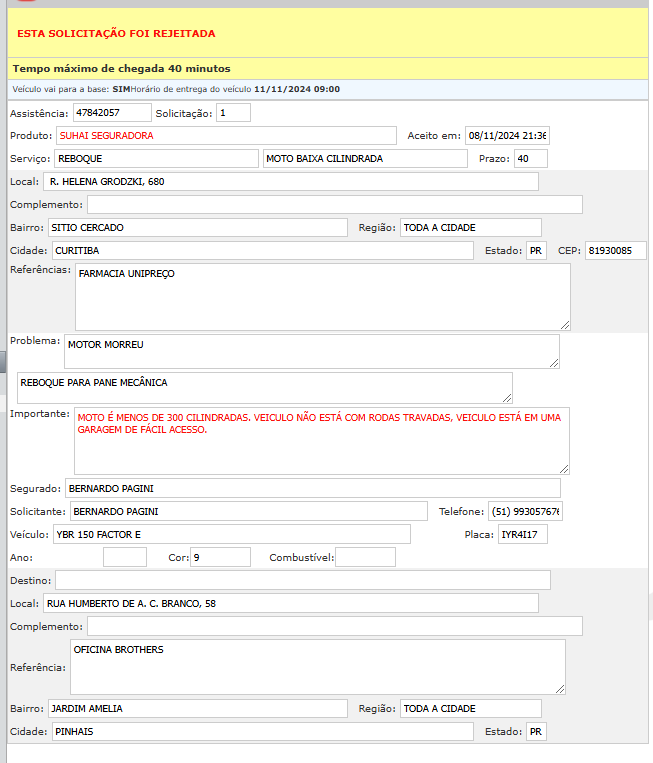Focus the Aceito em date field
This screenshot has width=653, height=763.
[507, 135]
